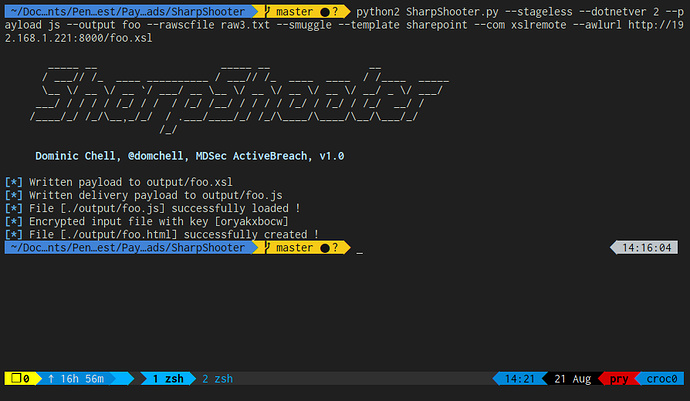Click the 'python2 SharpShooter.py' command text
The width and height of the screenshot is (690, 401).
point(427,11)
